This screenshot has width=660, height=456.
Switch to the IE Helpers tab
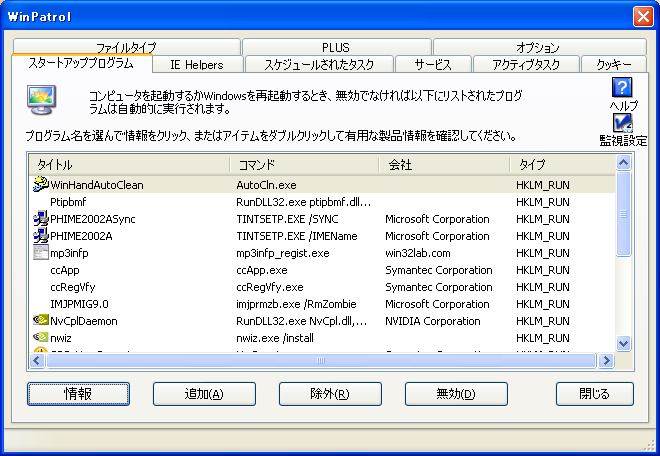point(196,65)
